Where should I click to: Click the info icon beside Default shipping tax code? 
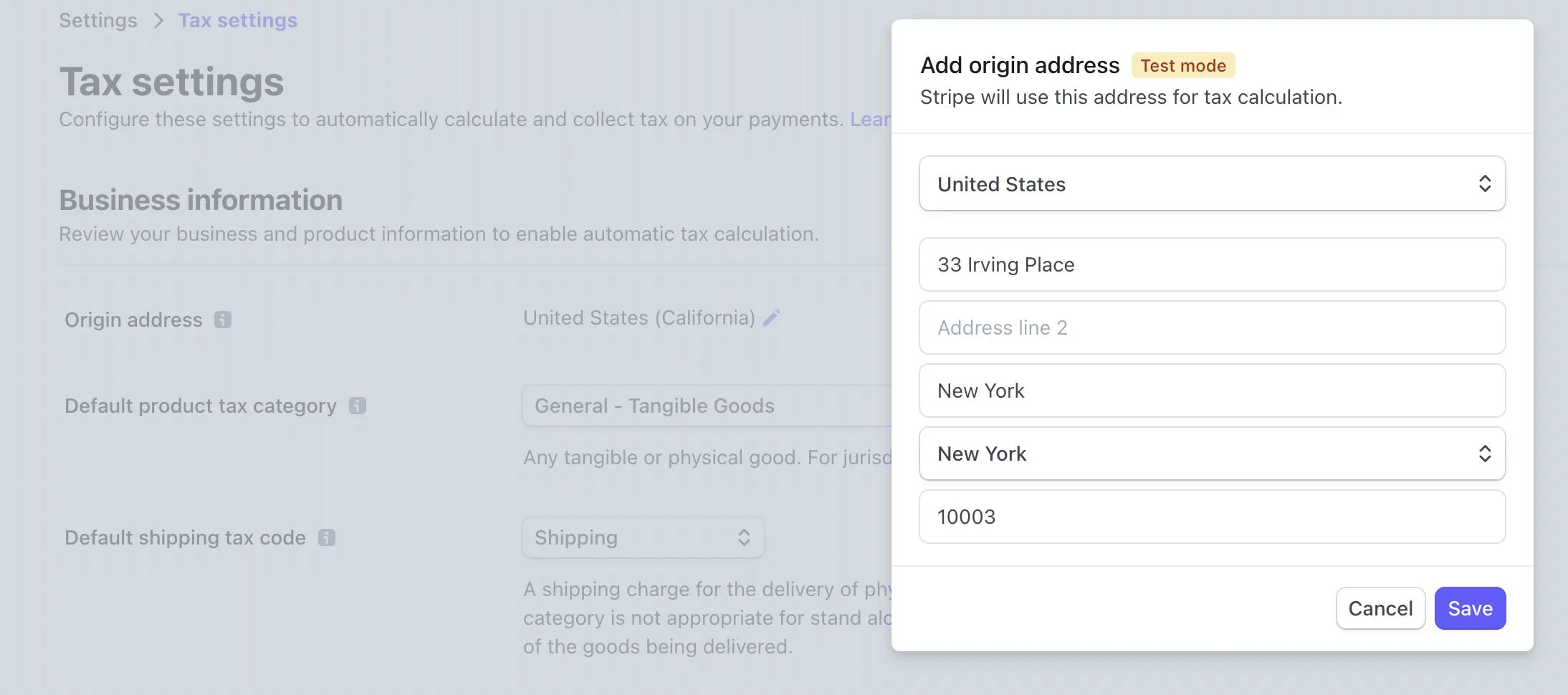327,537
